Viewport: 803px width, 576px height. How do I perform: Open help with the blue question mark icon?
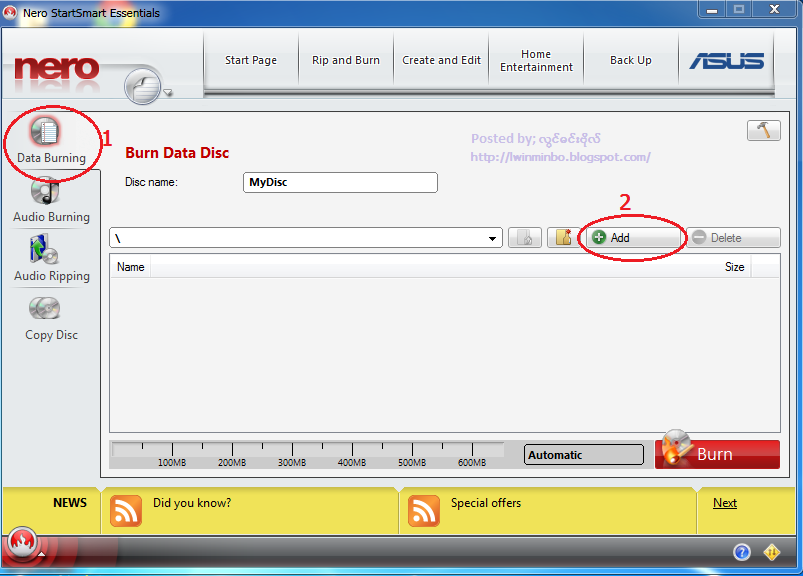(742, 552)
